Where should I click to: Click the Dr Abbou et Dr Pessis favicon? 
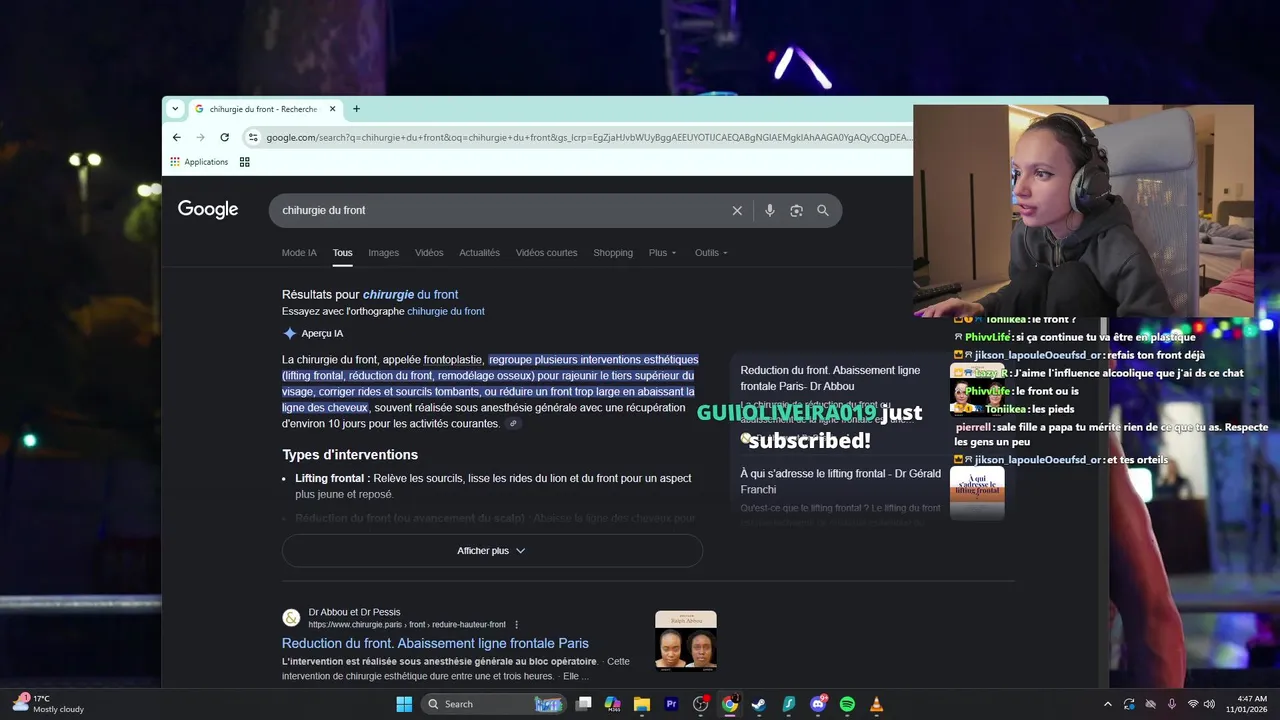click(291, 618)
